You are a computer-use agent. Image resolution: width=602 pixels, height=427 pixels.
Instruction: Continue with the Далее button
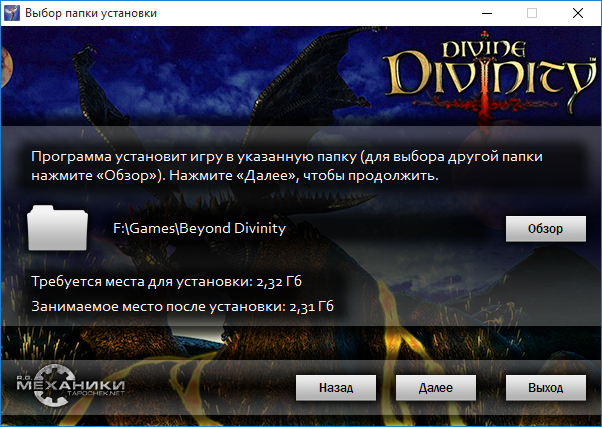pos(436,388)
